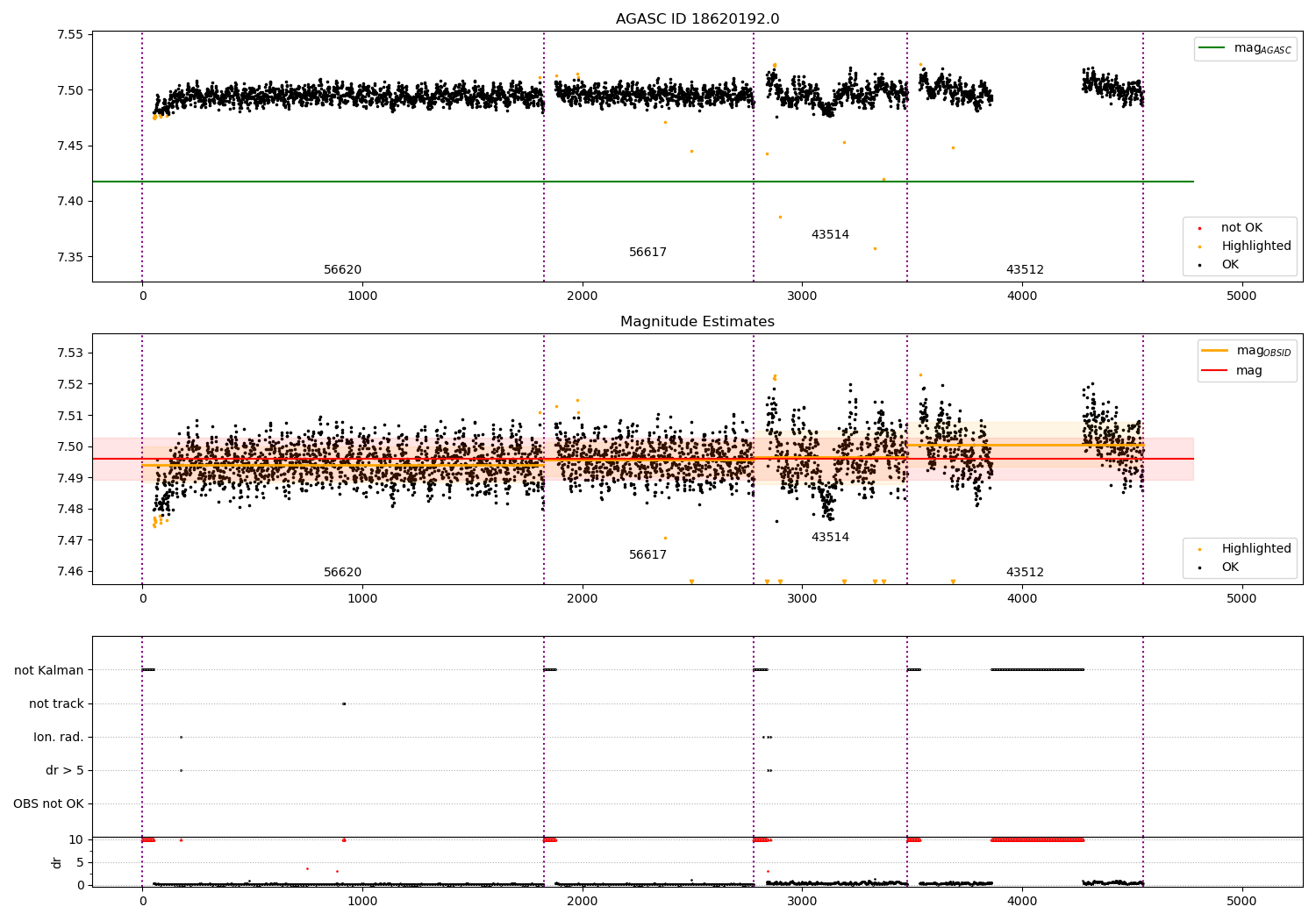Click obsid label 43514 in the top plot
This screenshot has height=921, width=1316.
830,235
